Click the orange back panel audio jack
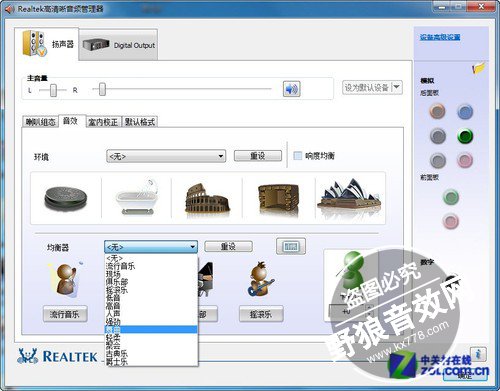Image resolution: width=500 pixels, height=391 pixels. (x=437, y=111)
